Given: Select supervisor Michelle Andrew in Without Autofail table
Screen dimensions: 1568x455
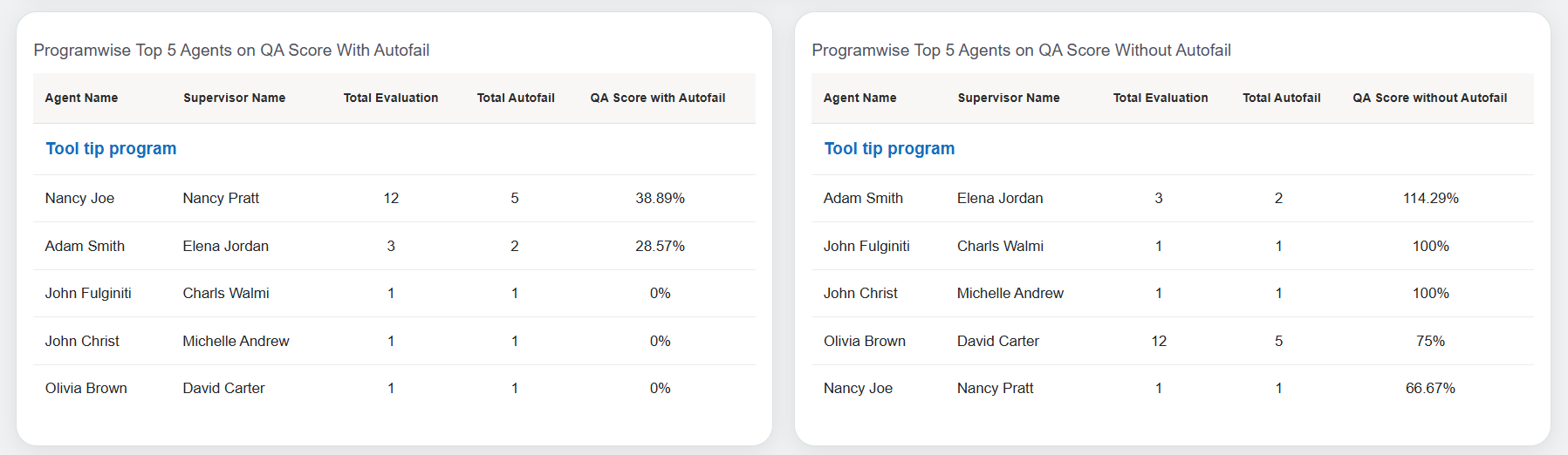Looking at the screenshot, I should click(1010, 294).
